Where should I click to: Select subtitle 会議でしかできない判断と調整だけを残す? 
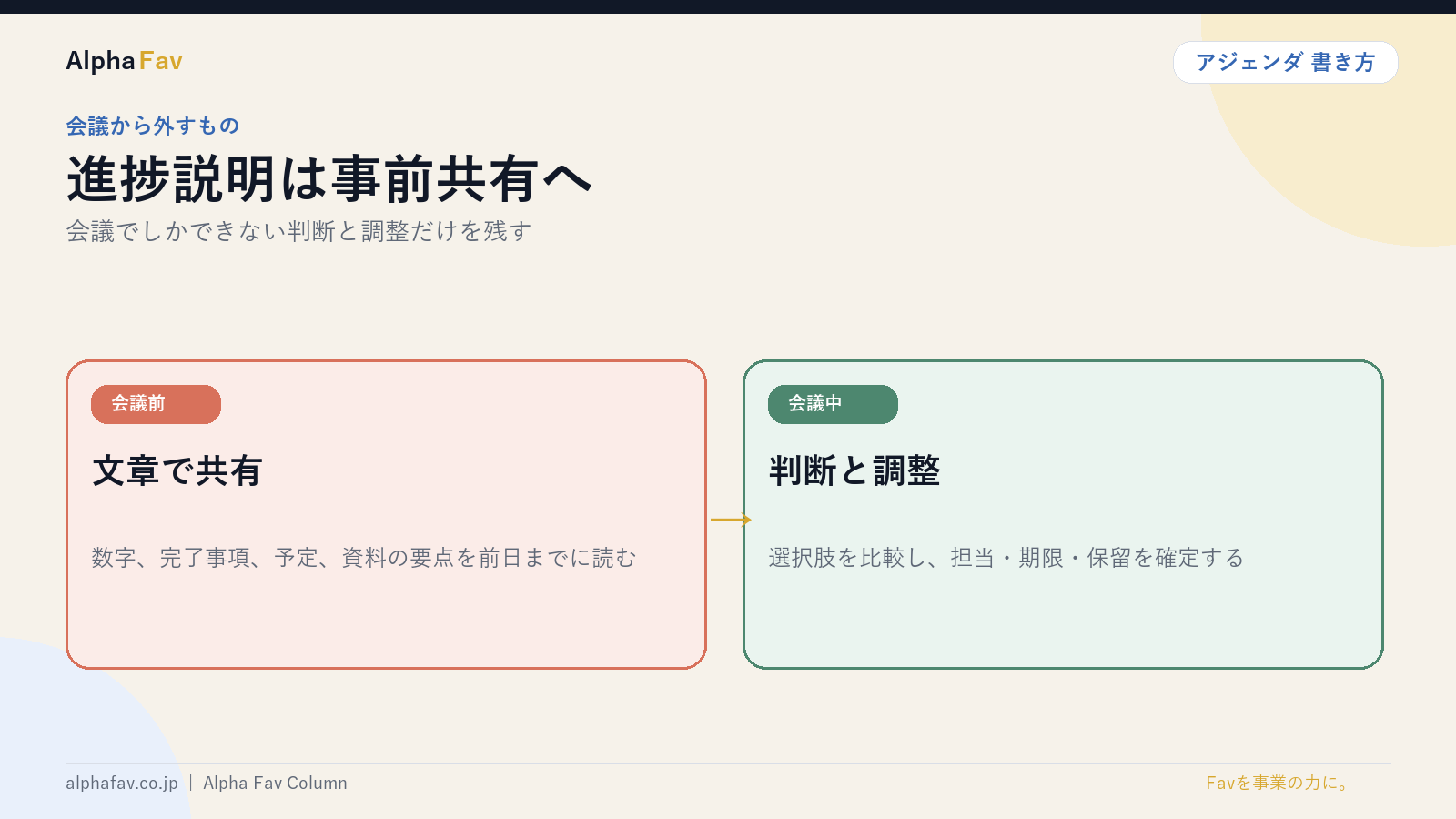click(298, 231)
